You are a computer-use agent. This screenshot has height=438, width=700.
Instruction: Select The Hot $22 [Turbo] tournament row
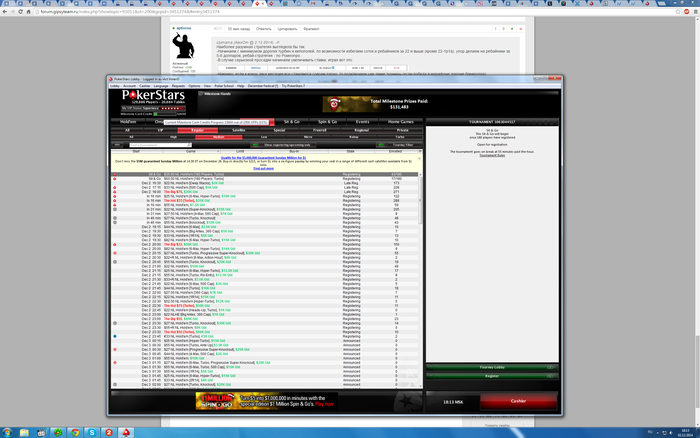(x=264, y=200)
